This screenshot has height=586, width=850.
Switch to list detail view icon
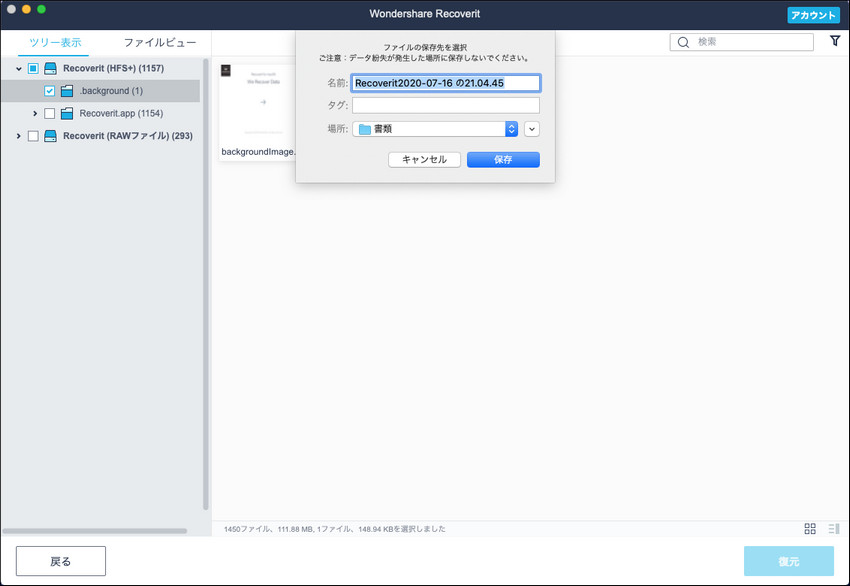(834, 529)
